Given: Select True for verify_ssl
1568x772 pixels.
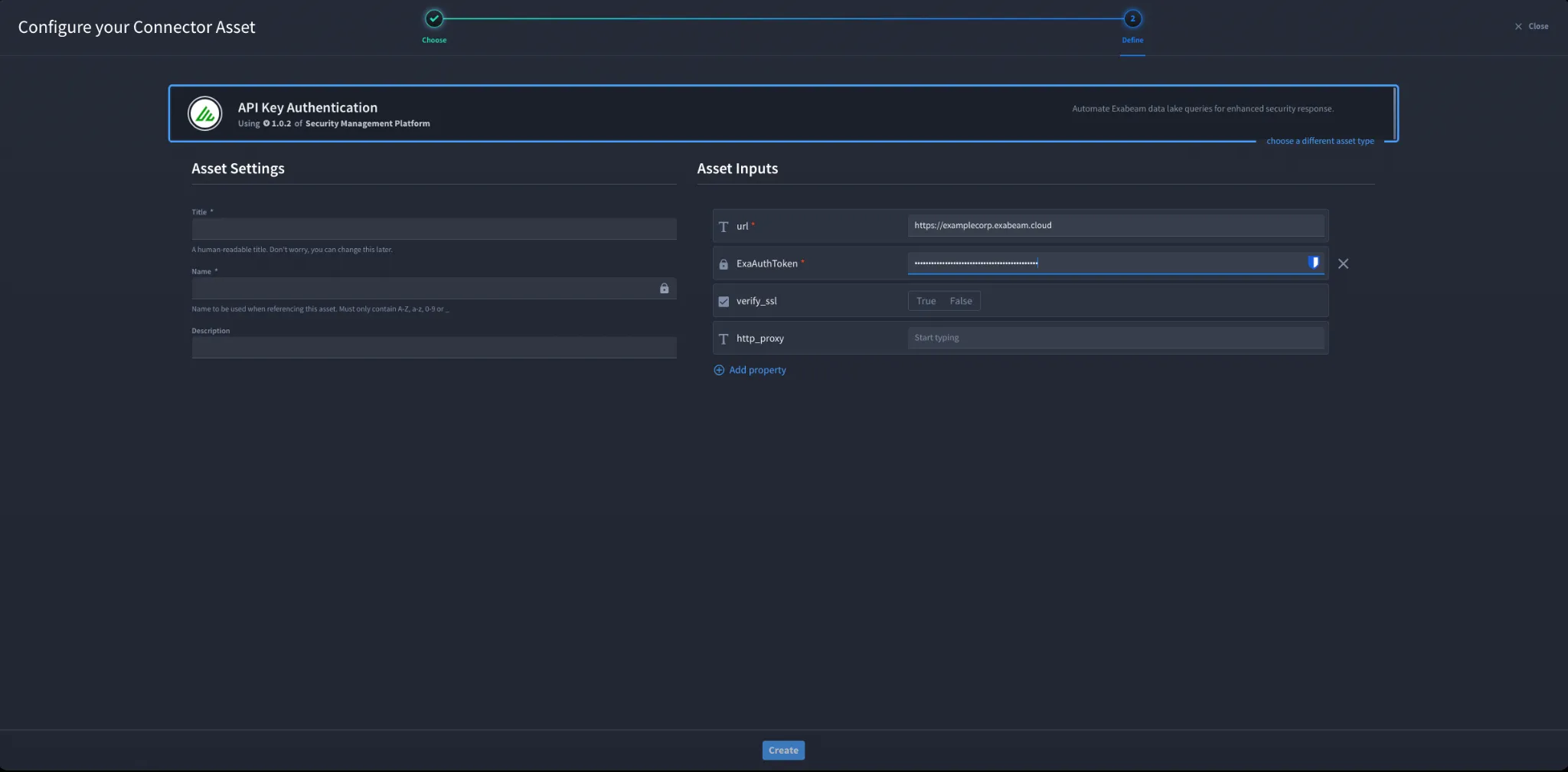Looking at the screenshot, I should [926, 301].
